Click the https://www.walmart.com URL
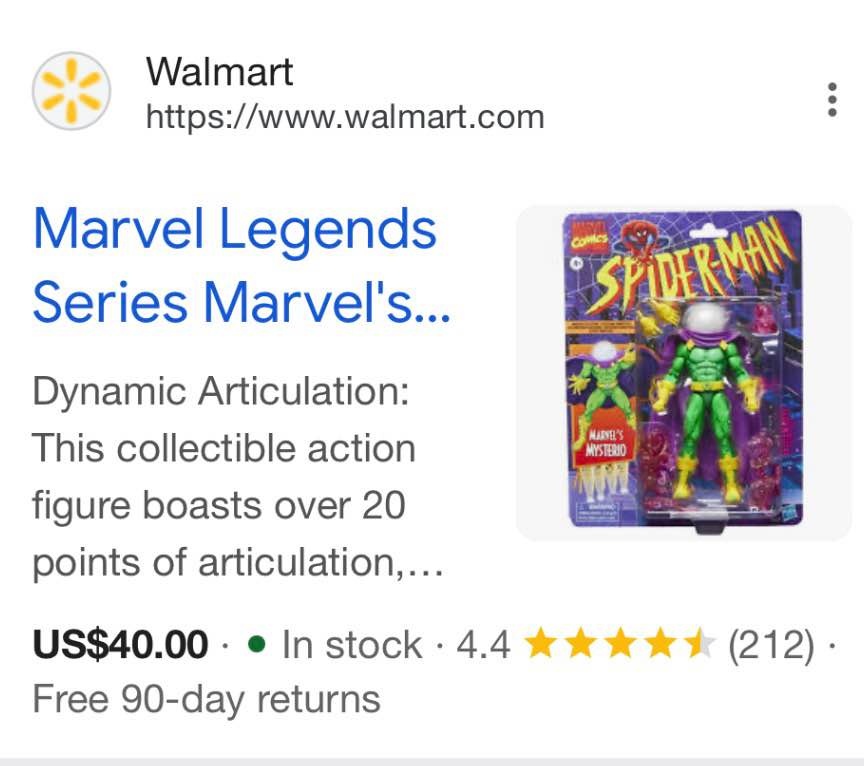 coord(345,117)
